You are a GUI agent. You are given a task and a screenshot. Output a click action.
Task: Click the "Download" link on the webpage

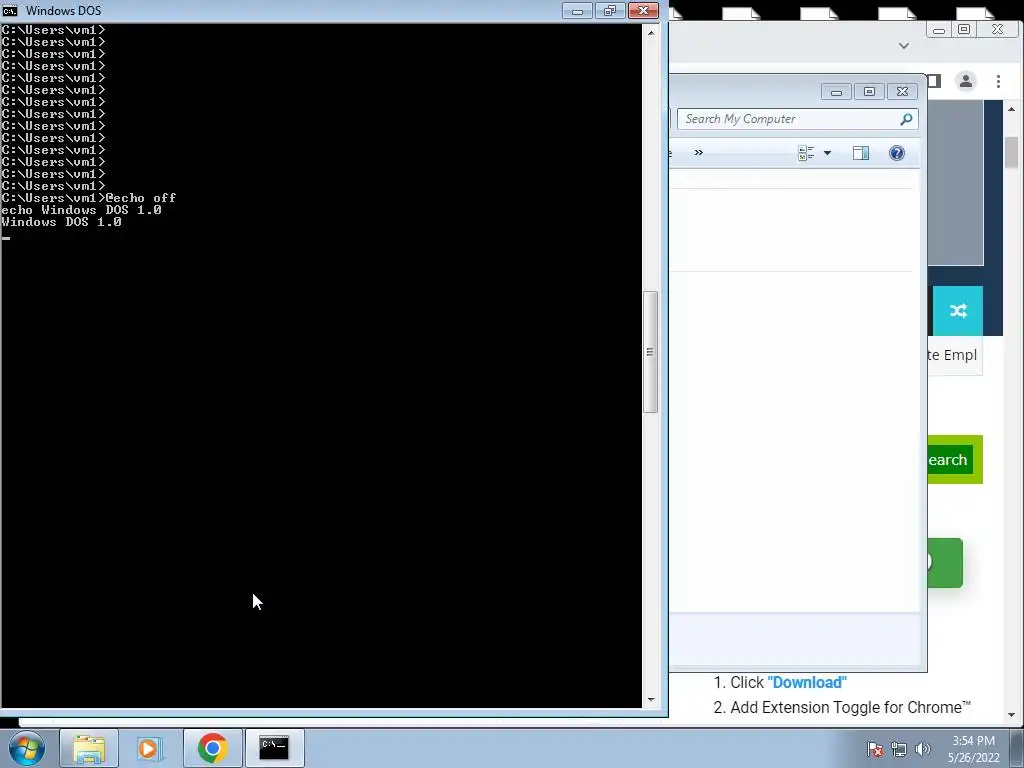[x=807, y=682]
